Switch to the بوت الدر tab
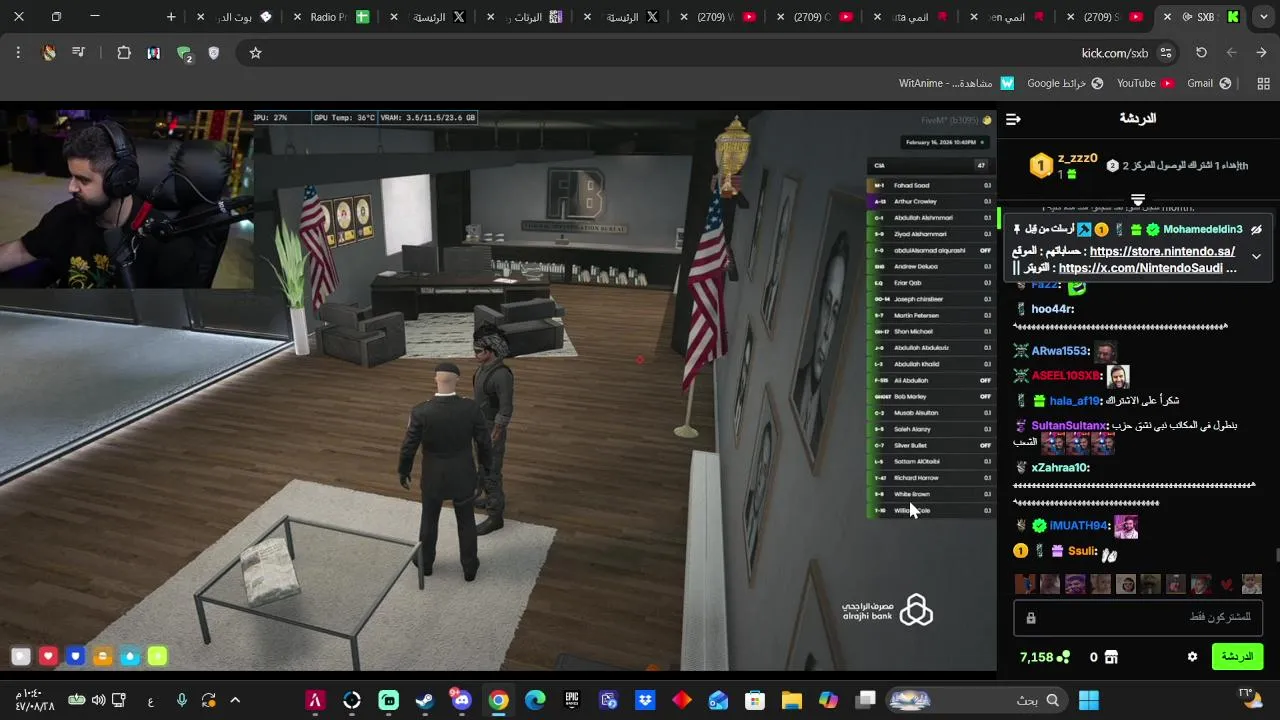This screenshot has width=1280, height=720. 233,17
